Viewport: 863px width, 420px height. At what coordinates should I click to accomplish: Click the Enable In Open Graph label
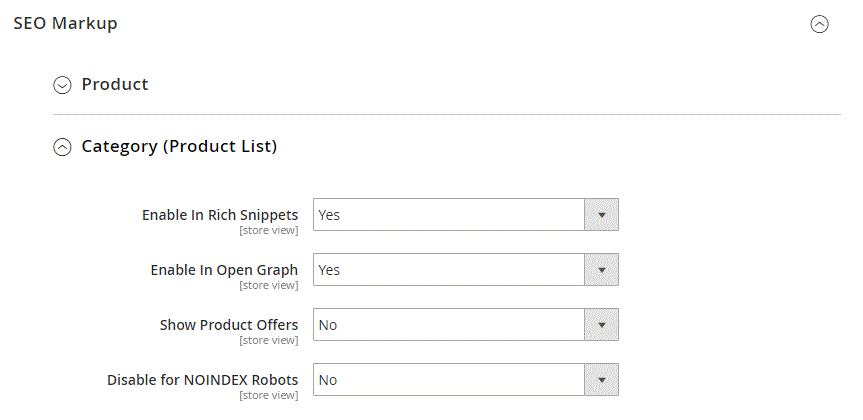point(224,270)
